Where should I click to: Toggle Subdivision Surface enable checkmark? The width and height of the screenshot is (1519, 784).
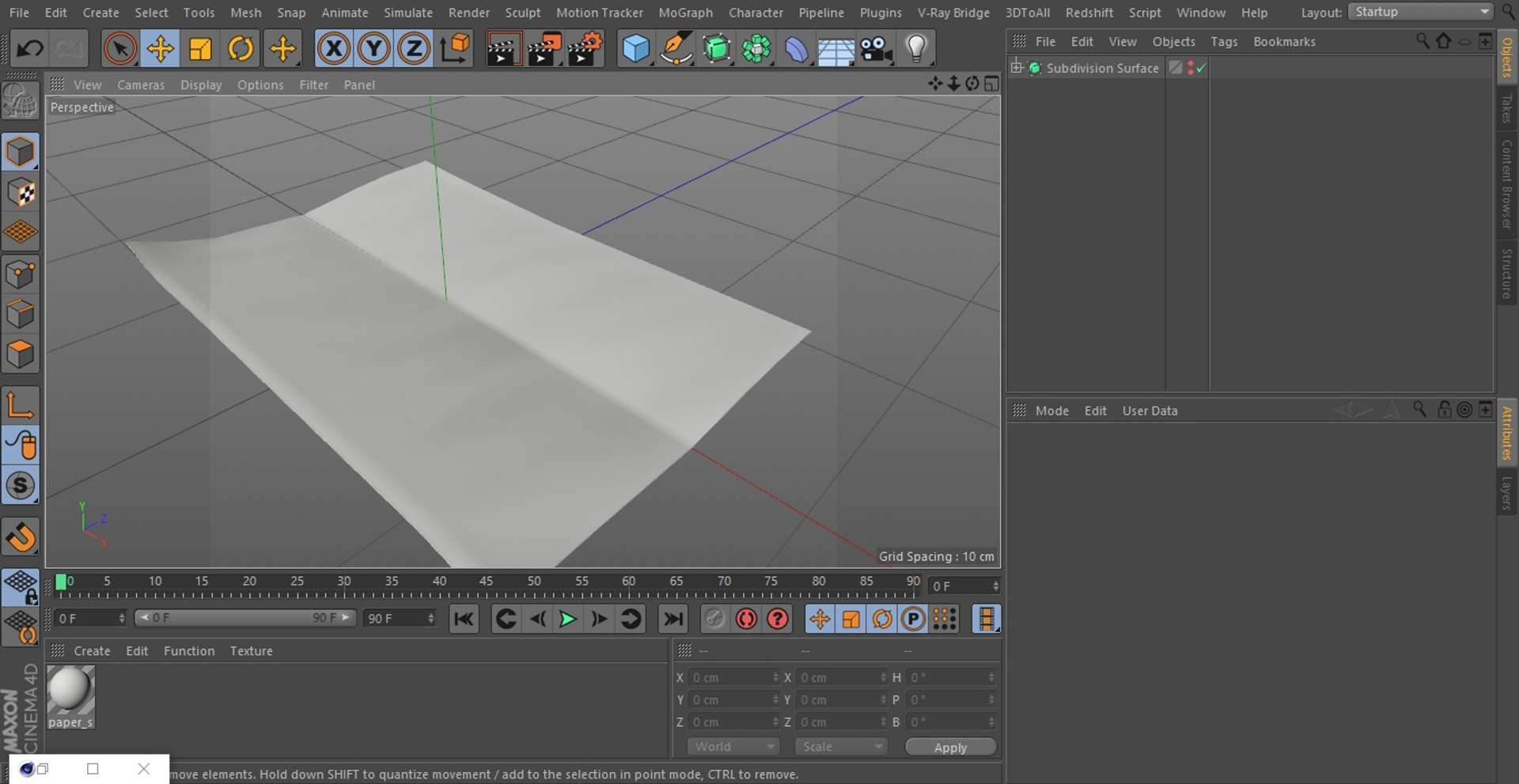click(x=1201, y=68)
